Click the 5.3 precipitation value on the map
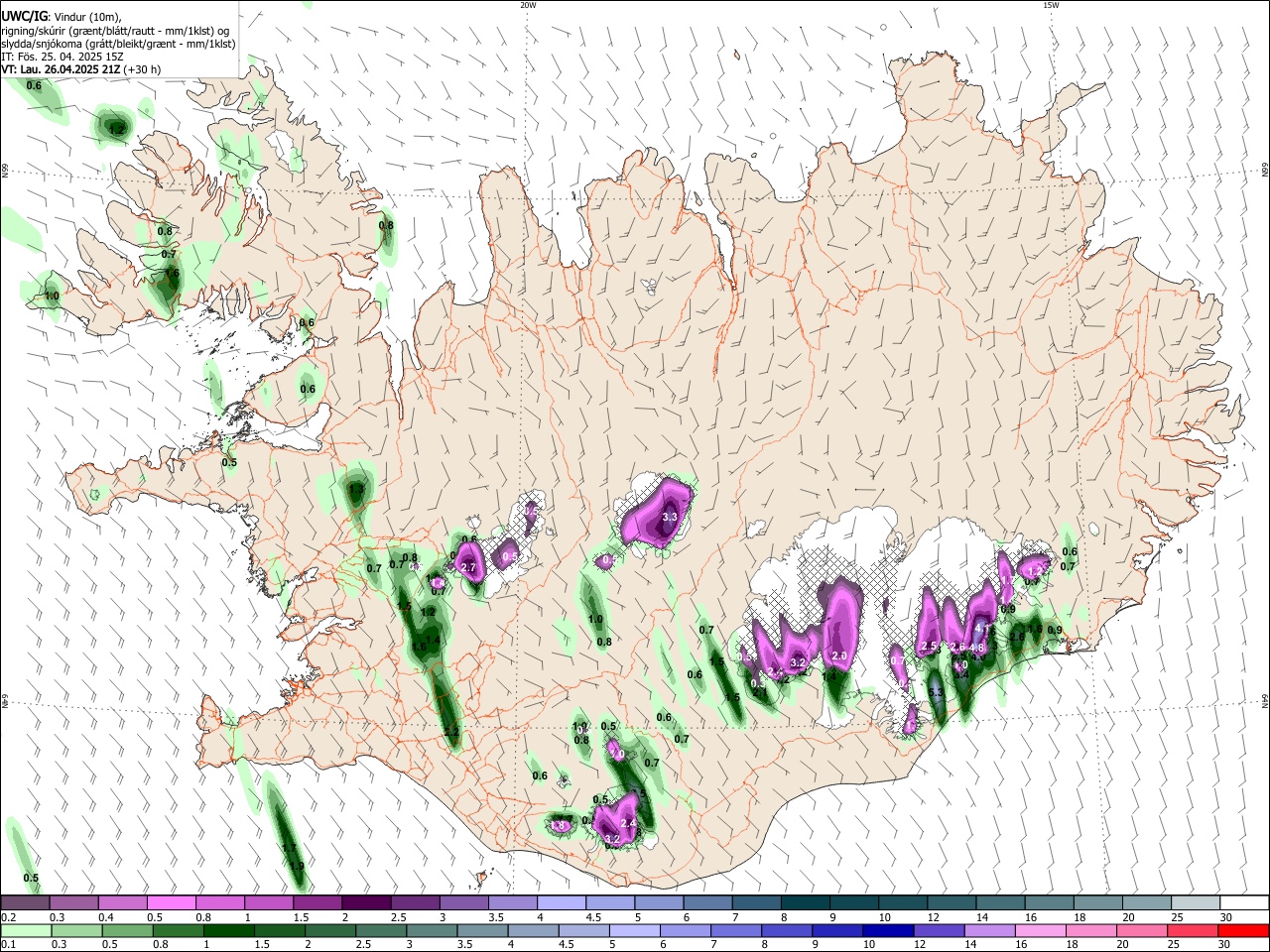The image size is (1270, 952). click(936, 692)
